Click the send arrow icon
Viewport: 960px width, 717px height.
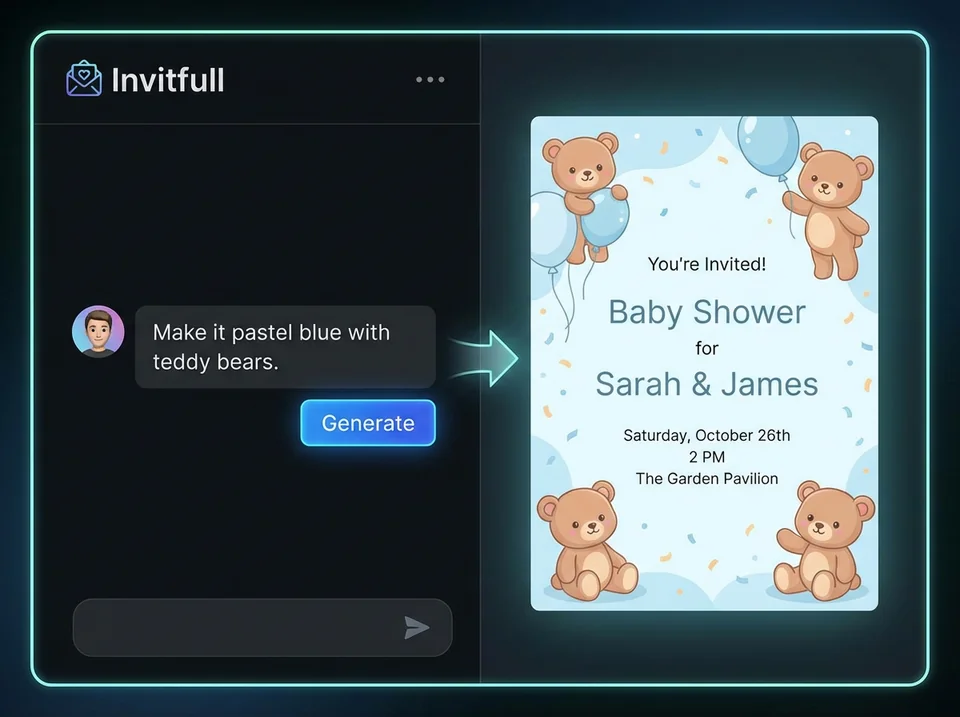pos(417,628)
